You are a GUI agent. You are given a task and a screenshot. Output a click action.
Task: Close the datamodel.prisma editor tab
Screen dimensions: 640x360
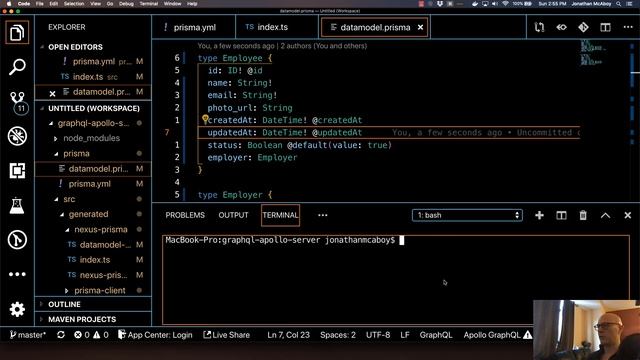pyautogui.click(x=420, y=27)
